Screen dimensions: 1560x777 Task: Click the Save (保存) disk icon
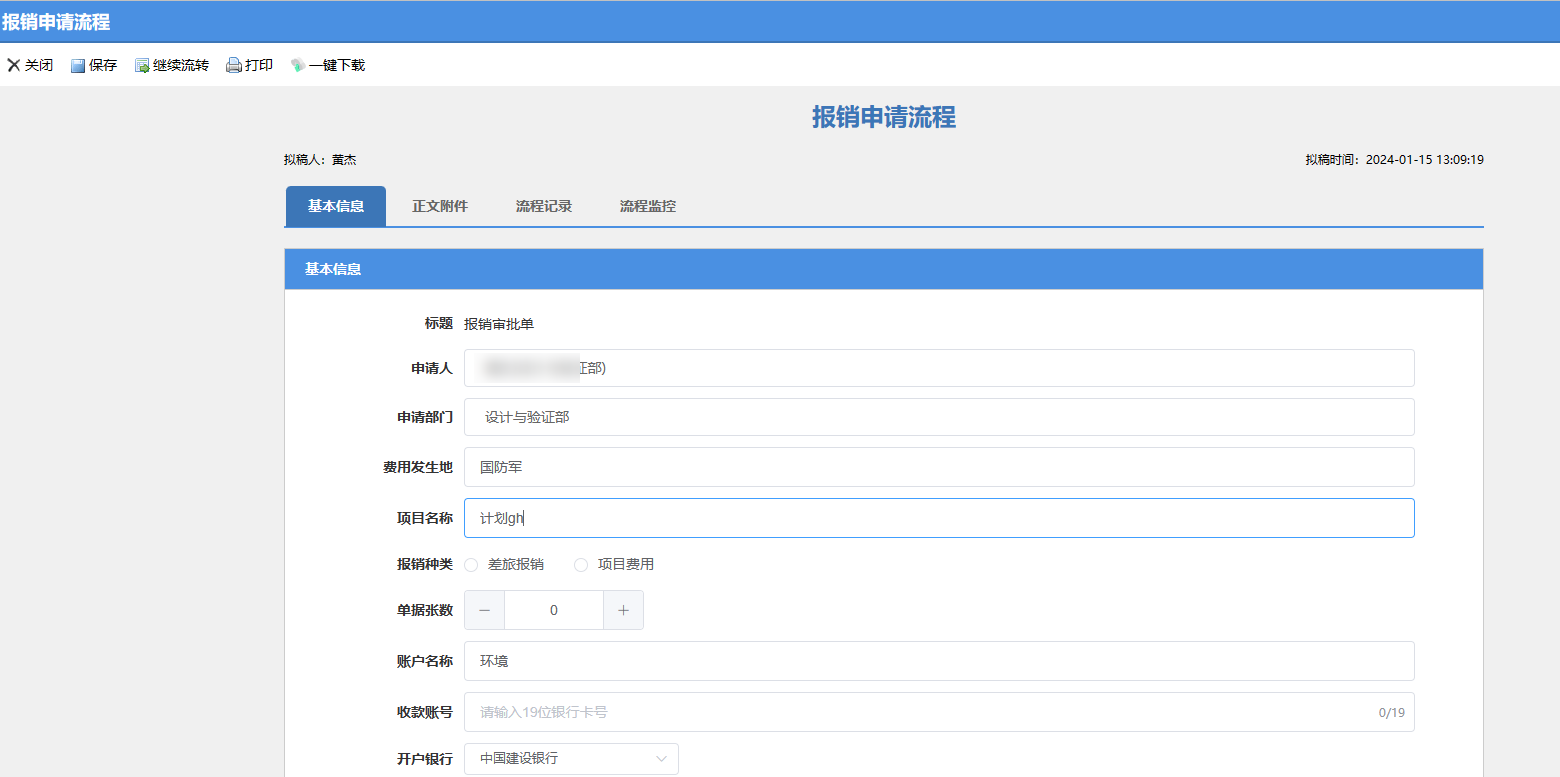[77, 66]
